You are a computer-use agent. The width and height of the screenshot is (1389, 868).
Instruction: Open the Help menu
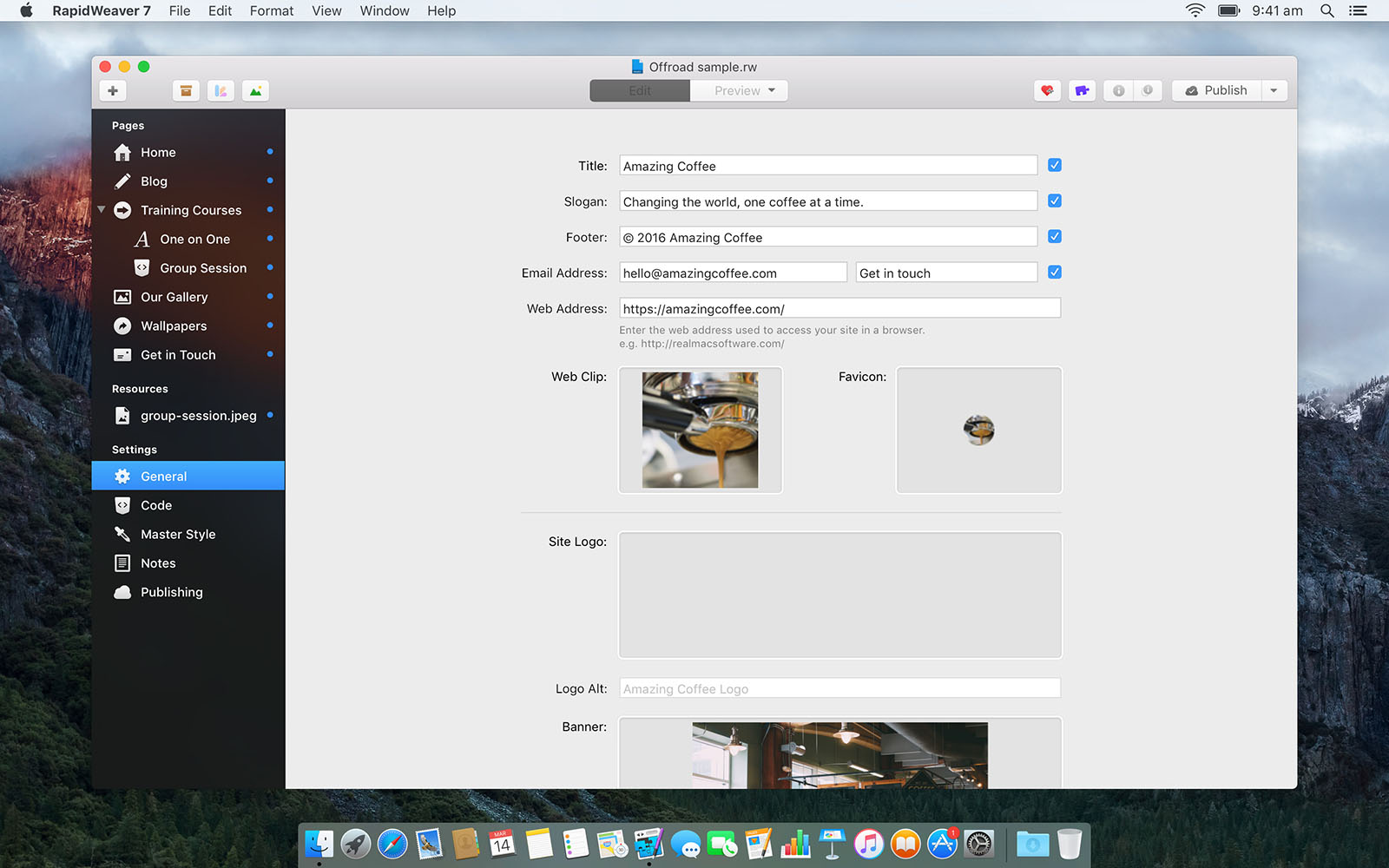point(441,10)
